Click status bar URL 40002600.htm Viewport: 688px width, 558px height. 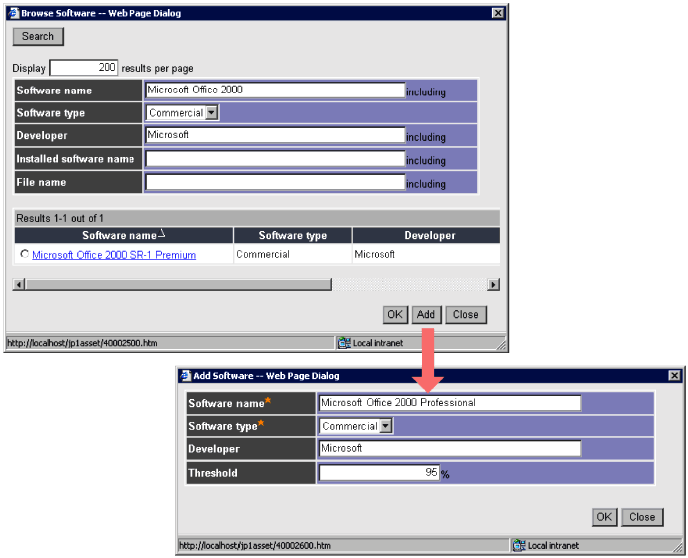(x=254, y=545)
